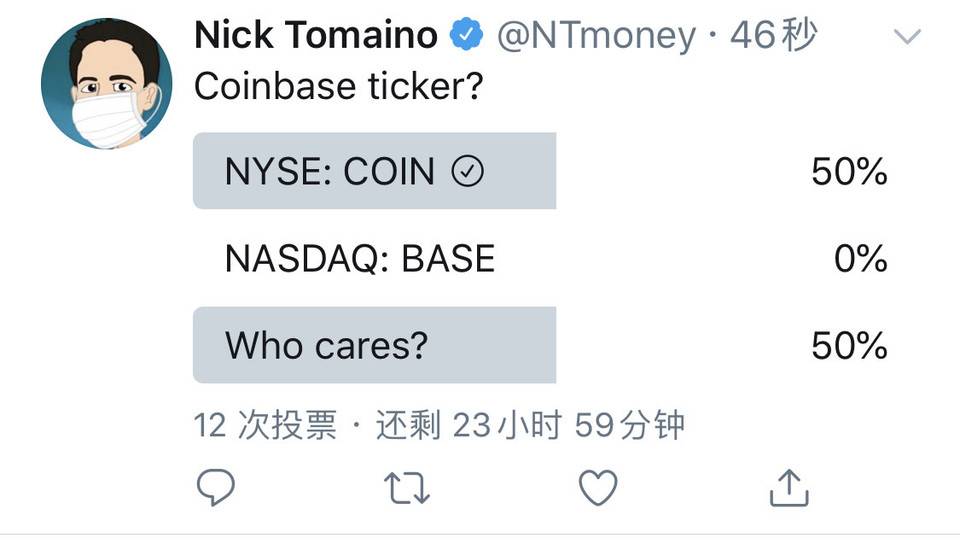Click the 12 次投票 vote count
The width and height of the screenshot is (960, 544).
(265, 426)
